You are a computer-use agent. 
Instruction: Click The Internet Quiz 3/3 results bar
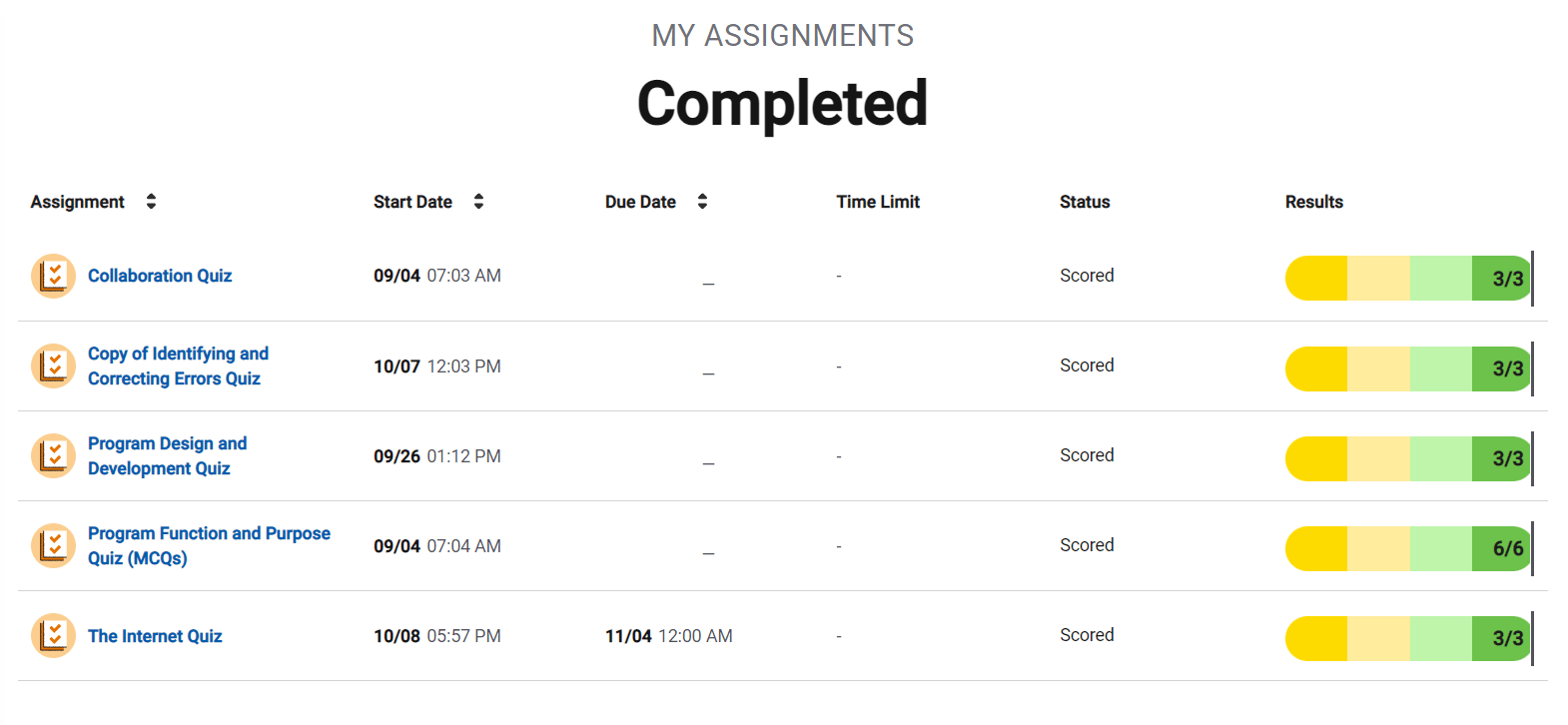click(1407, 638)
